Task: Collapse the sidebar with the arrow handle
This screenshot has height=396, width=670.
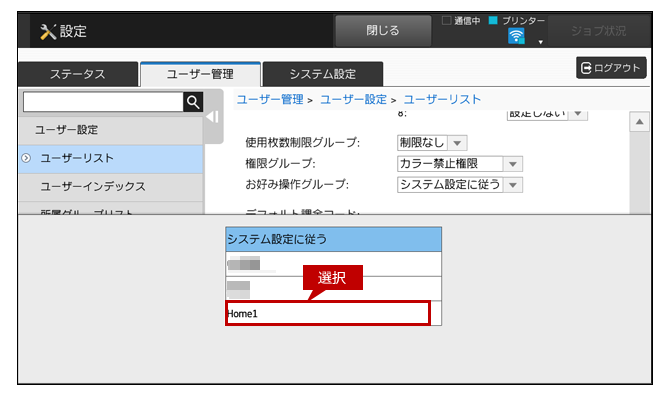Action: [212, 117]
